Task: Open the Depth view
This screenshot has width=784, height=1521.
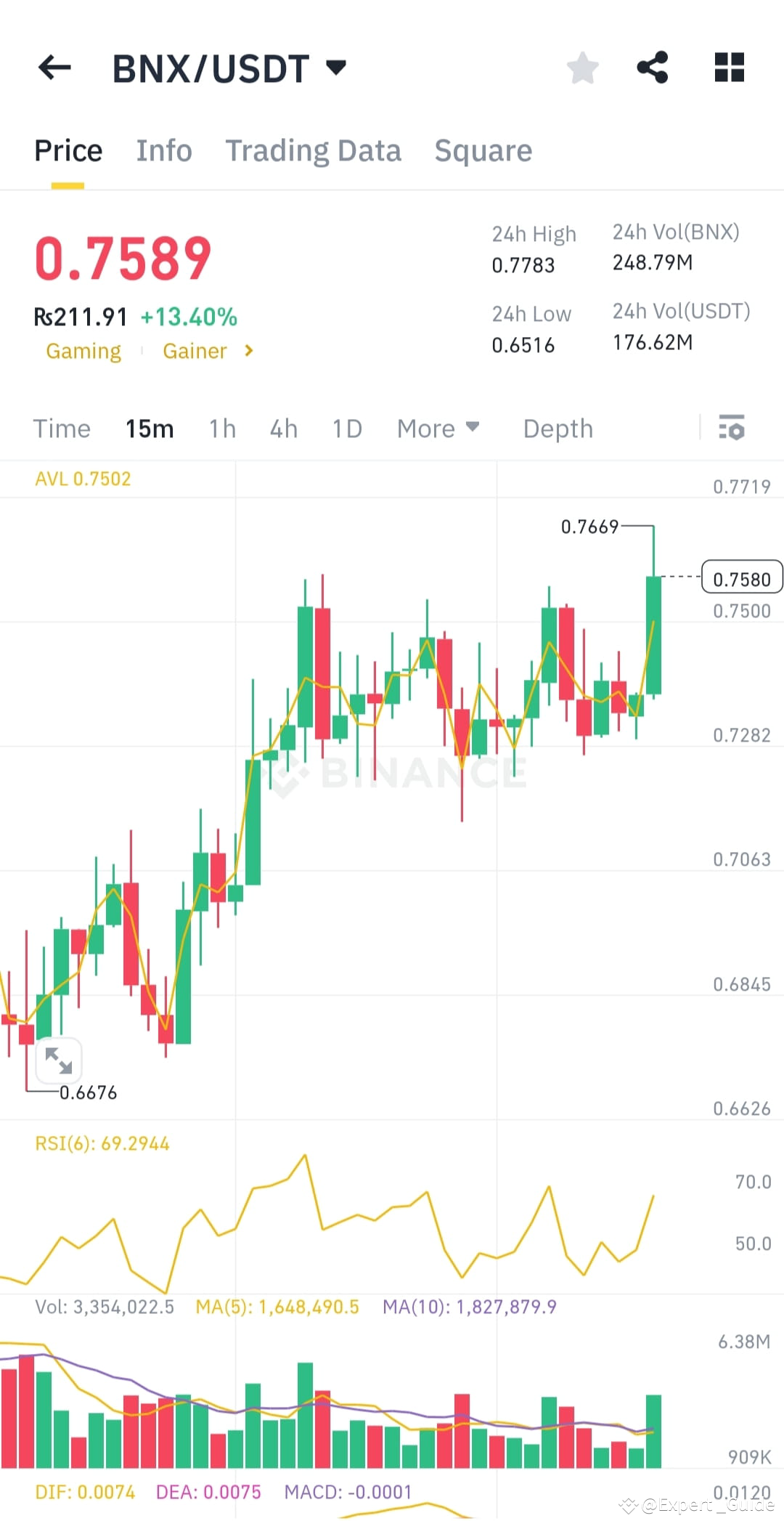Action: point(558,429)
